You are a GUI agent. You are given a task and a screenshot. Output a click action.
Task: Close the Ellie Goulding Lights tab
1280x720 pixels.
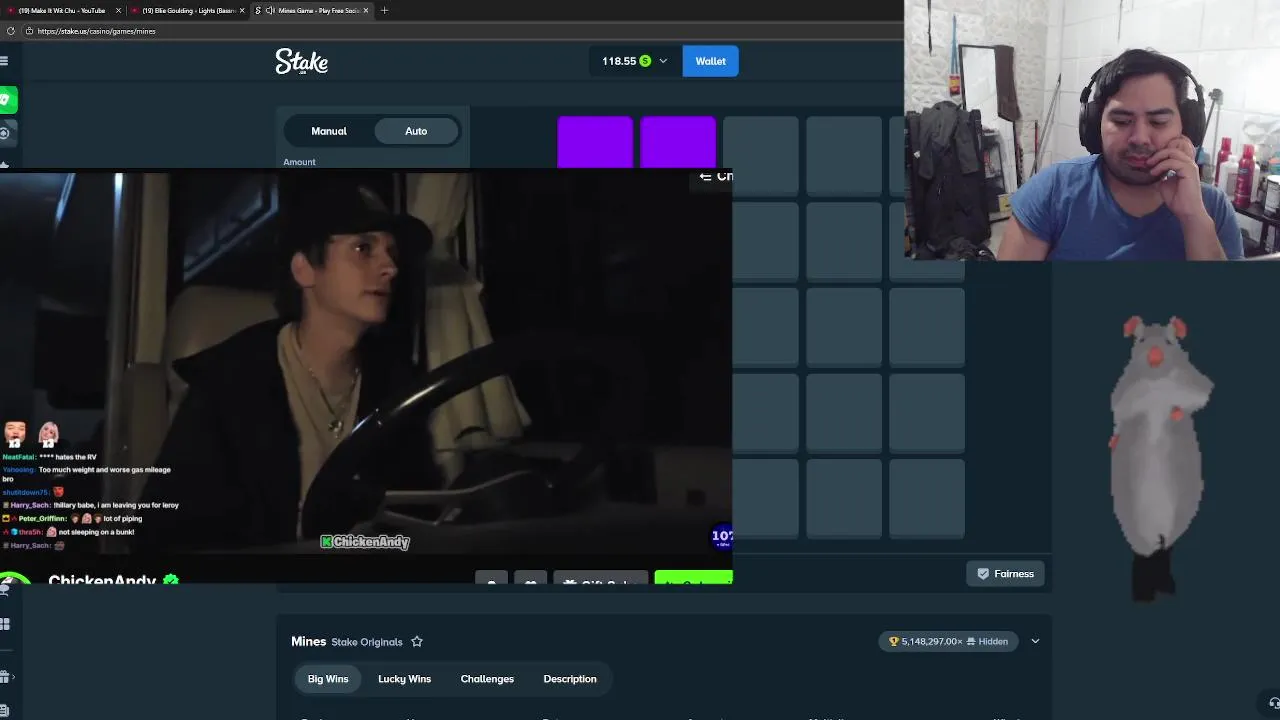(242, 10)
